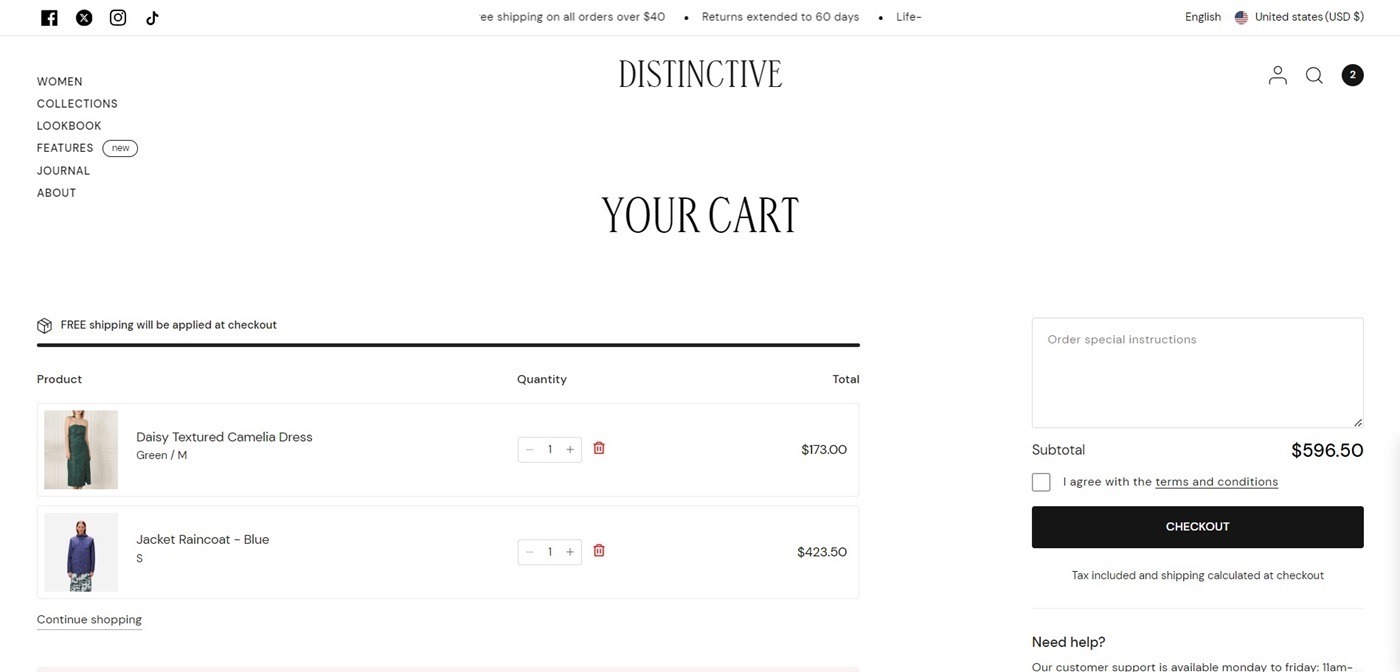Click the free shipping progress bar
Image resolution: width=1400 pixels, height=672 pixels.
pos(448,344)
